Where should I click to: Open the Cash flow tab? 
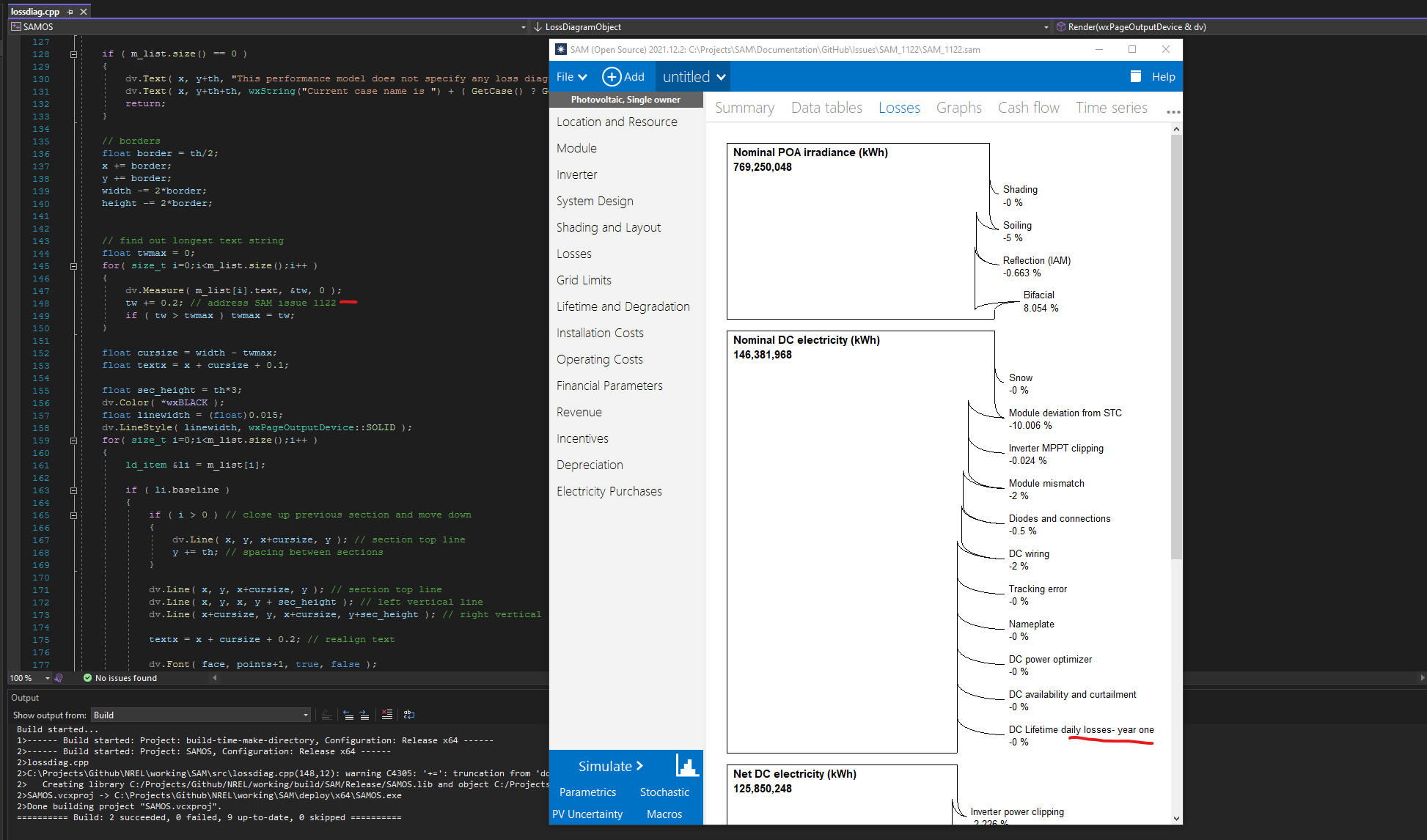[1028, 108]
